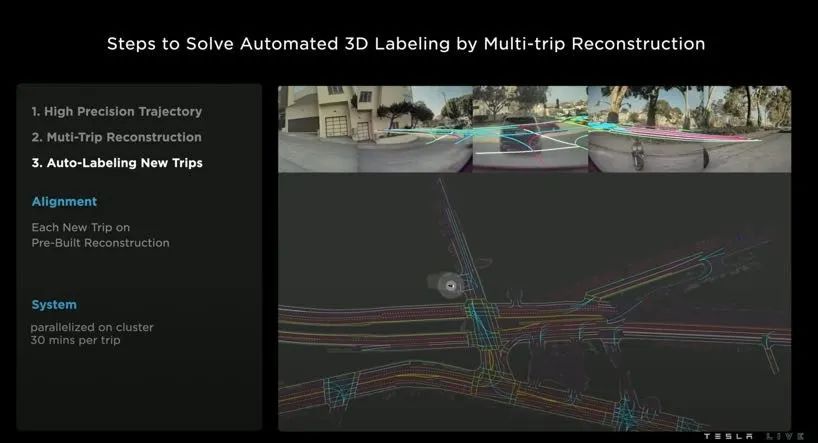Image resolution: width=818 pixels, height=443 pixels.
Task: Select step '3. Auto-Labeling New Trips'
Action: click(117, 163)
